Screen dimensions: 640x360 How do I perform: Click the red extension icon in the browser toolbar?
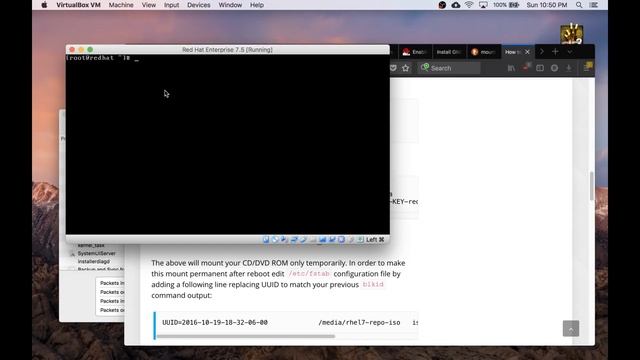526,67
